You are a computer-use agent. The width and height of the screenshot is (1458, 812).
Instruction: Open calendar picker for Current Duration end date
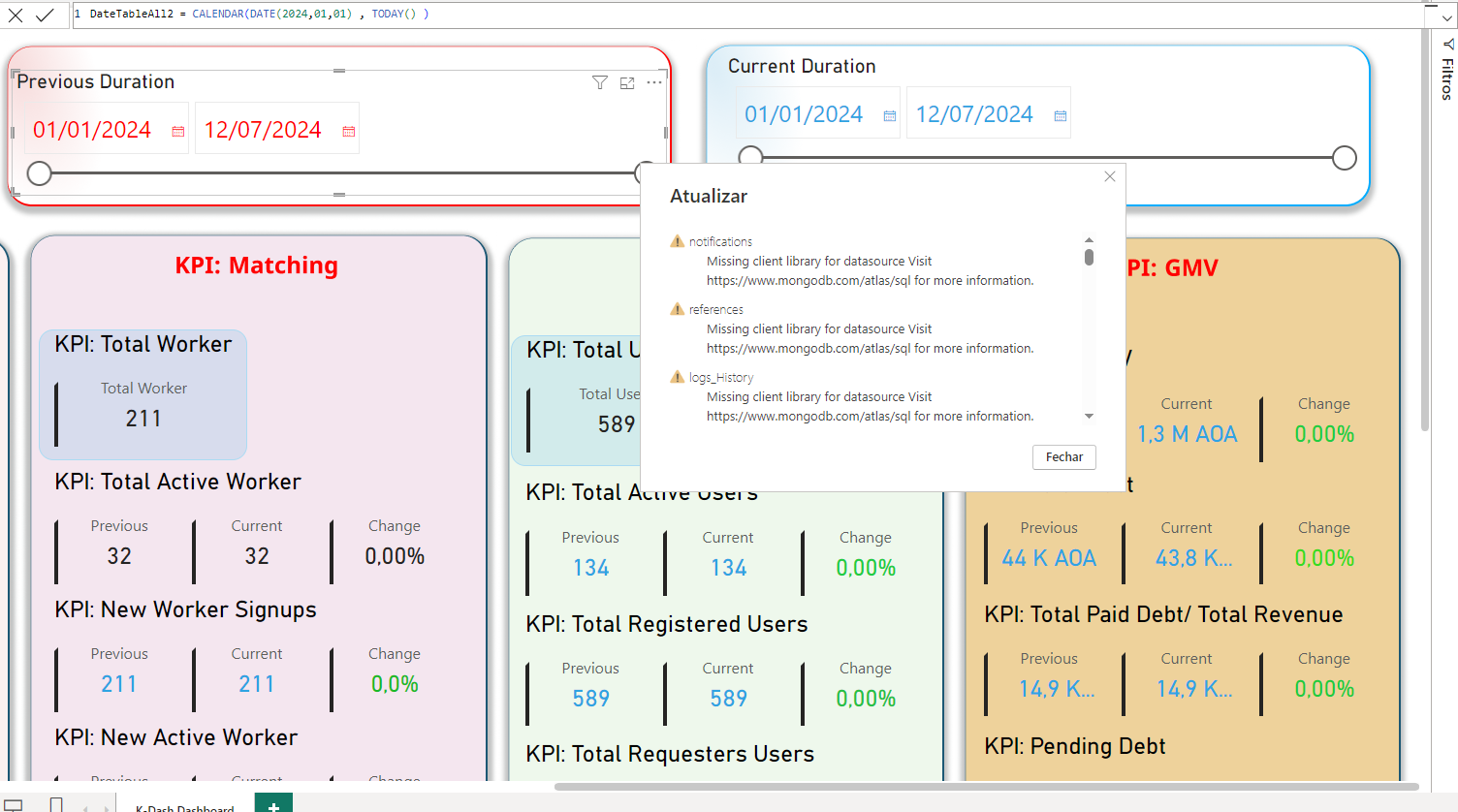(1061, 116)
